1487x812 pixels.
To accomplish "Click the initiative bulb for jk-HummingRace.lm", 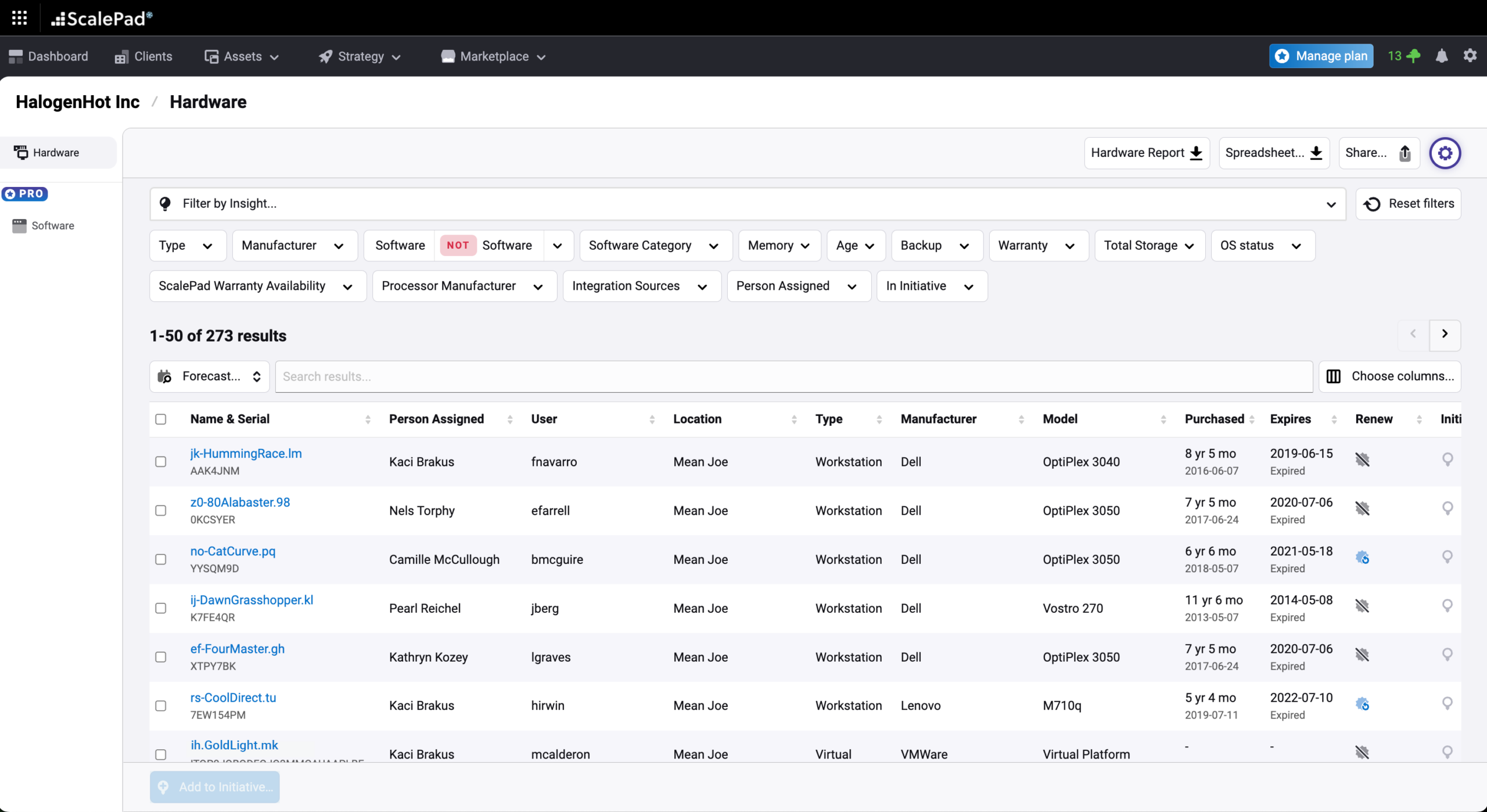I will click(x=1448, y=460).
